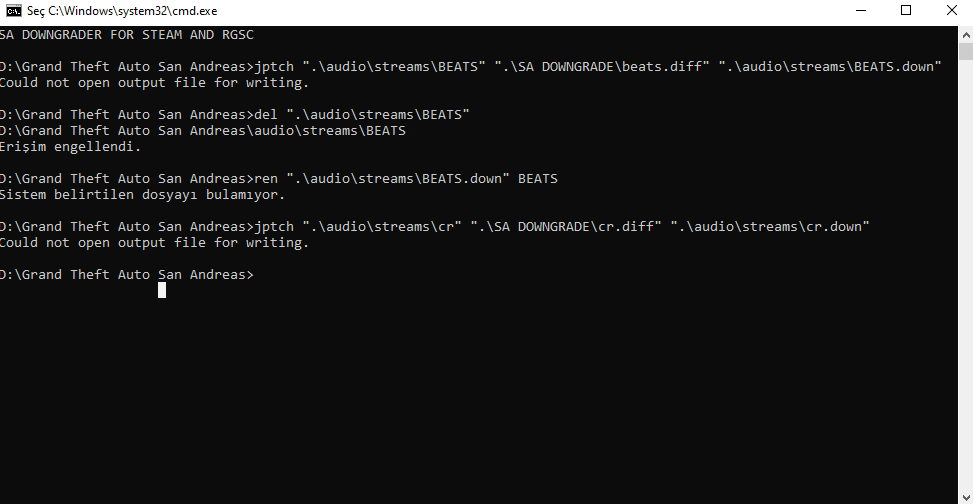Click the Erişim engellendi. message
Image resolution: width=973 pixels, height=504 pixels.
tap(71, 147)
